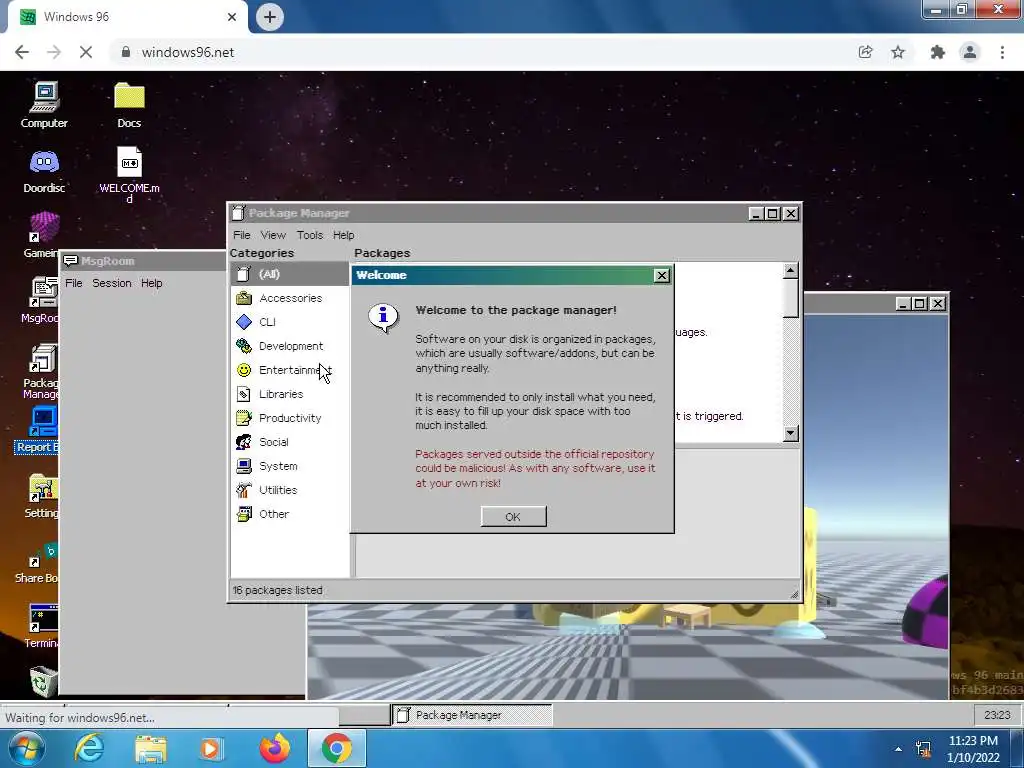Close the Package Manager window
Viewport: 1024px width, 768px height.
[x=790, y=214]
